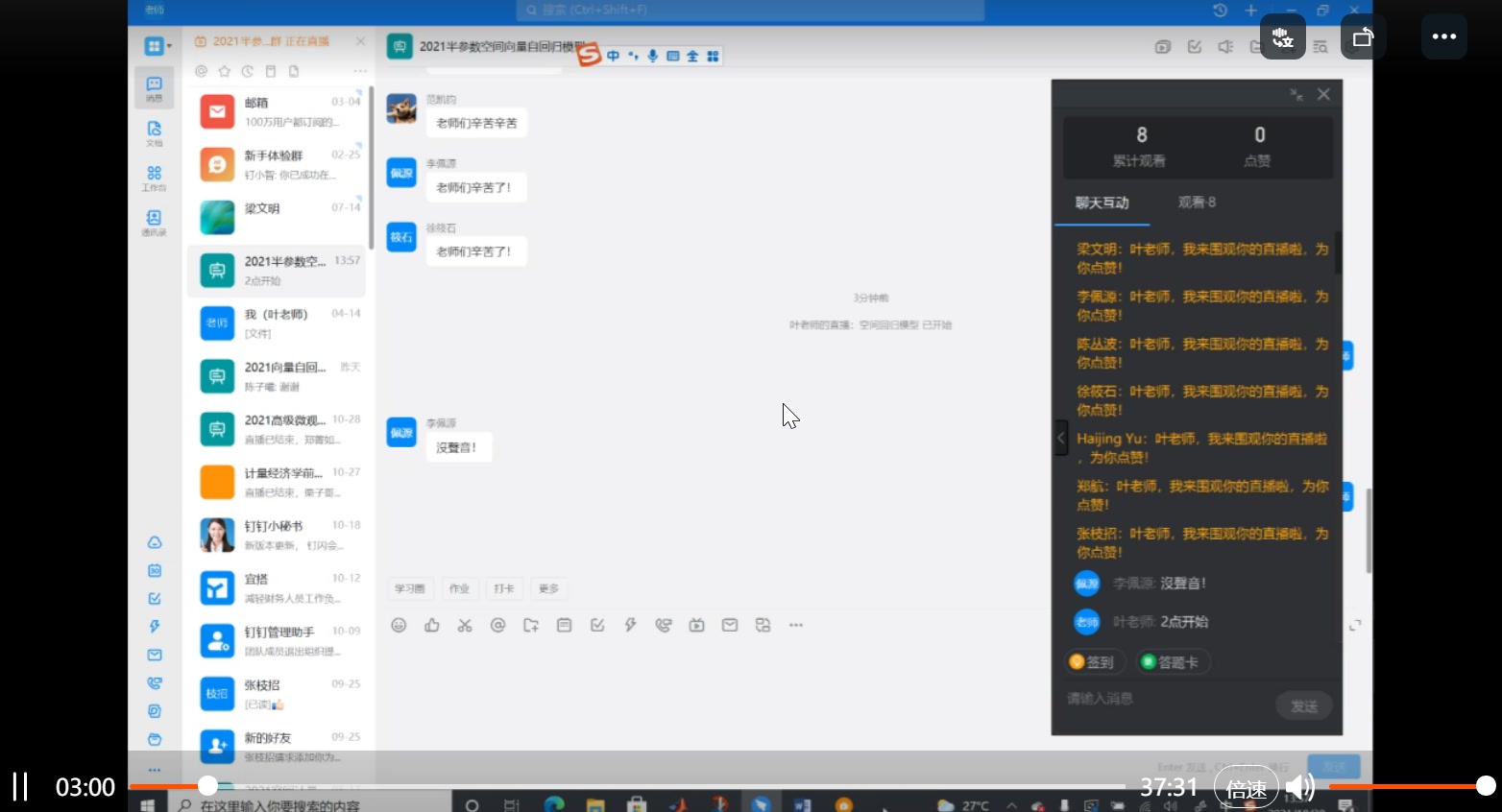The width and height of the screenshot is (1502, 812).
Task: Open the DING lightning sidebar icon
Action: (155, 626)
